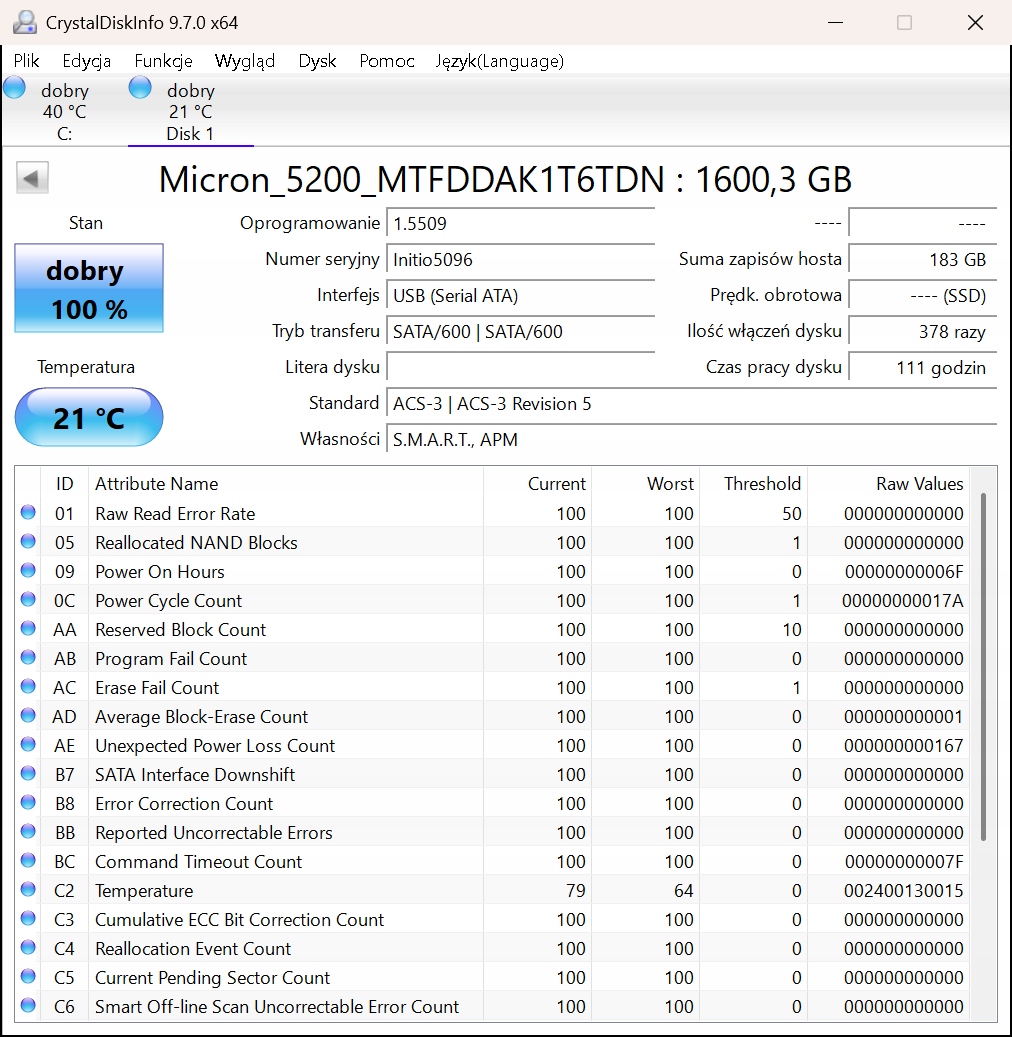Click blue status icon beside Reallocated NAND Blocks
This screenshot has height=1037, width=1012.
pyautogui.click(x=29, y=542)
